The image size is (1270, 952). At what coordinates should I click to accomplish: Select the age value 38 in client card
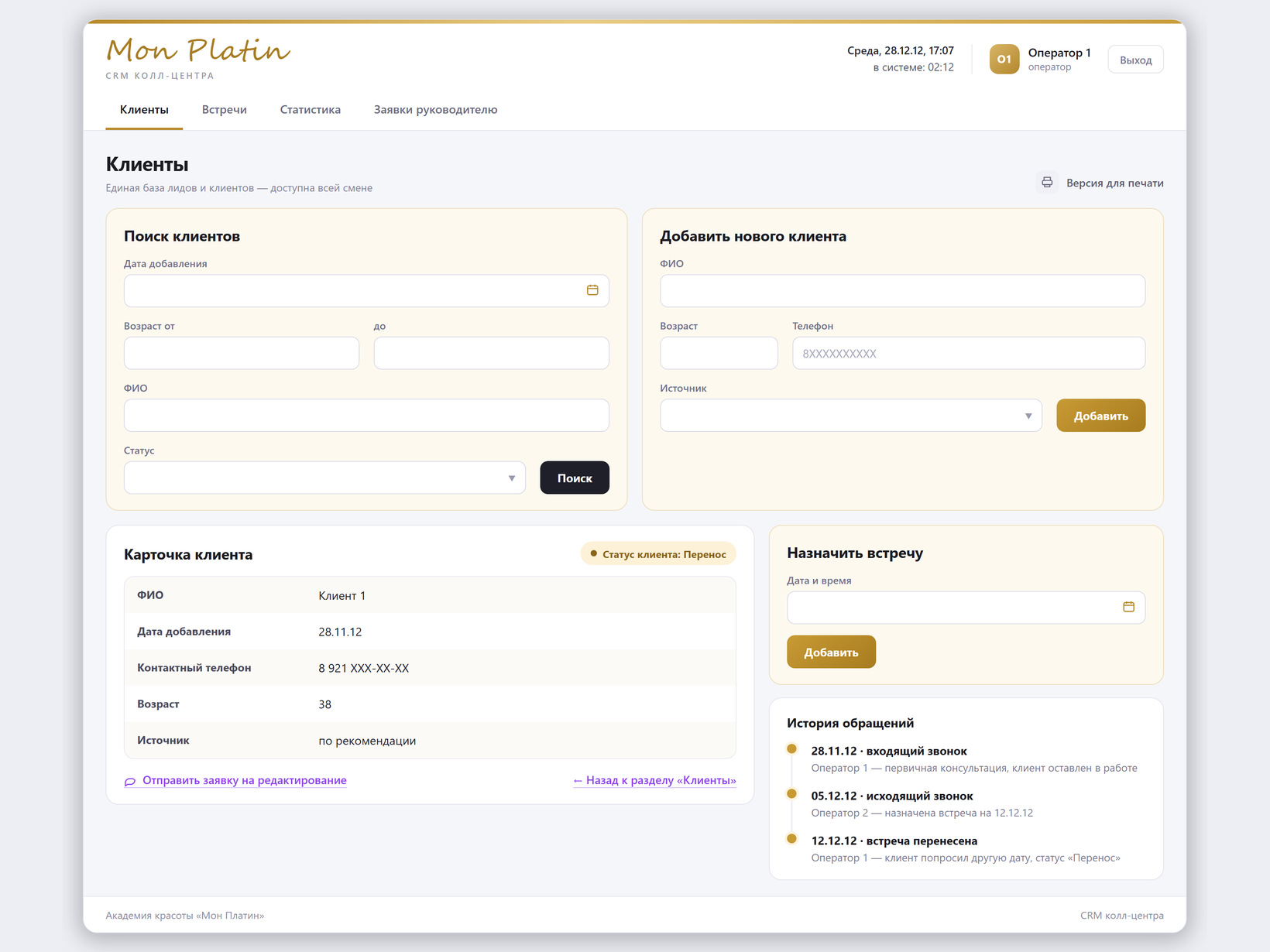coord(324,704)
